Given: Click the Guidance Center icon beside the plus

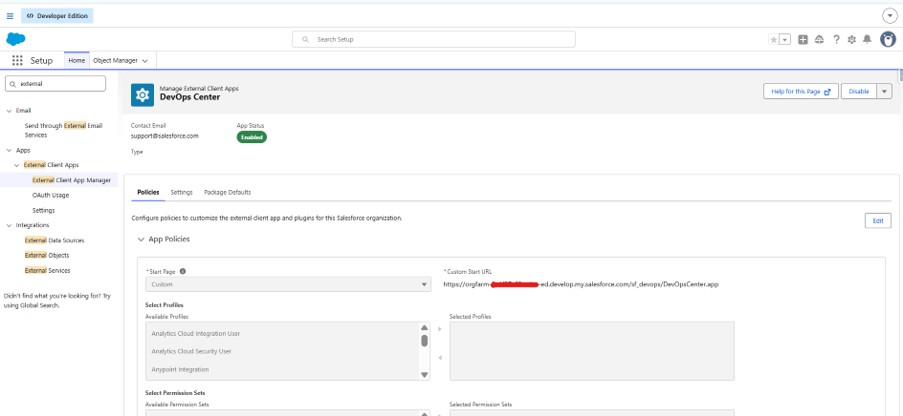Looking at the screenshot, I should [x=819, y=40].
